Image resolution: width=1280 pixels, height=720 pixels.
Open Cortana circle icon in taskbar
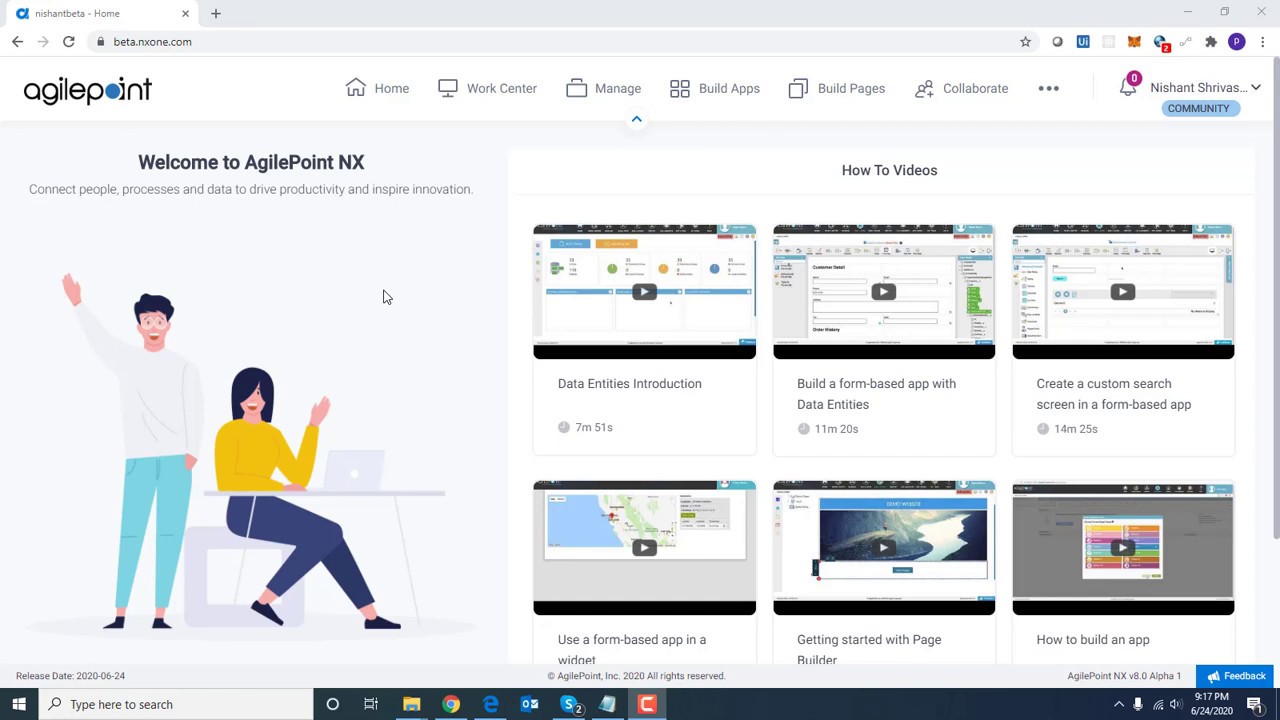coord(332,704)
